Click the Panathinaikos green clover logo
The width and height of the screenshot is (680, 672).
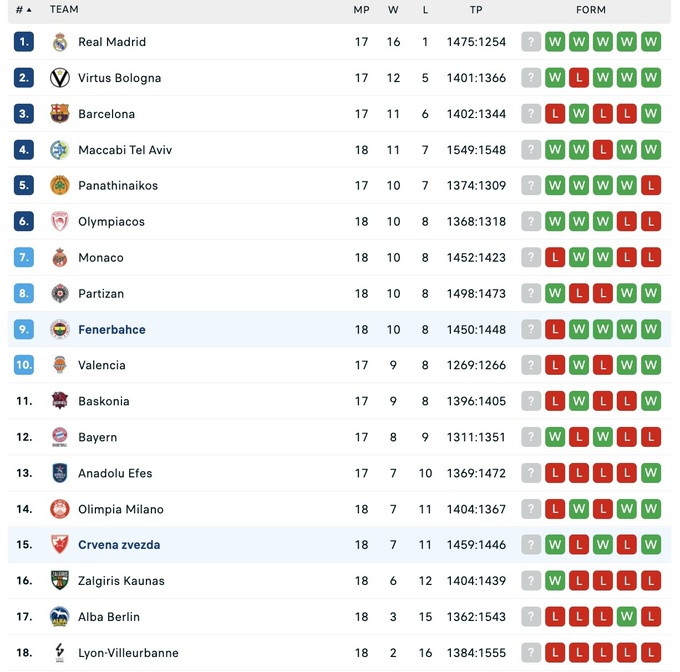tap(60, 186)
